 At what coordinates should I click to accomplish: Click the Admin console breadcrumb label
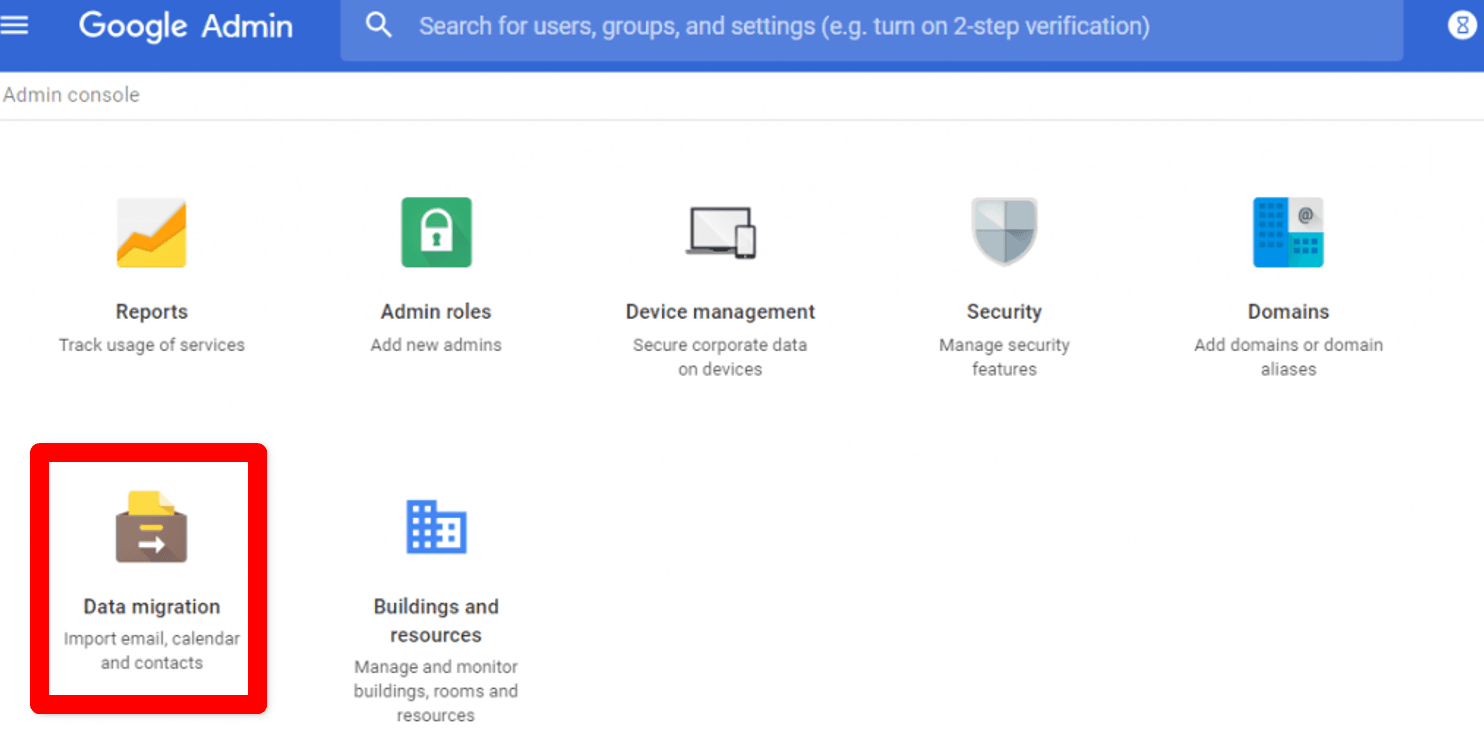(71, 95)
